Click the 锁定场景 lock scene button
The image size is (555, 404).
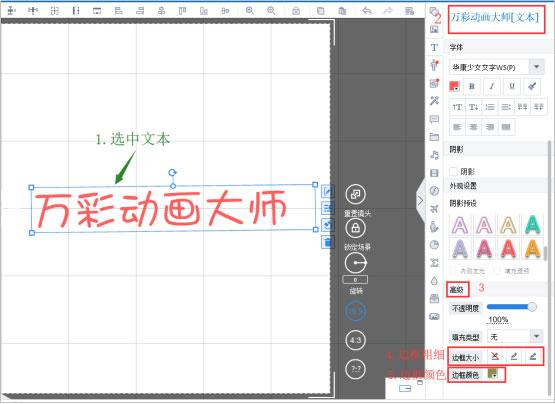355,228
